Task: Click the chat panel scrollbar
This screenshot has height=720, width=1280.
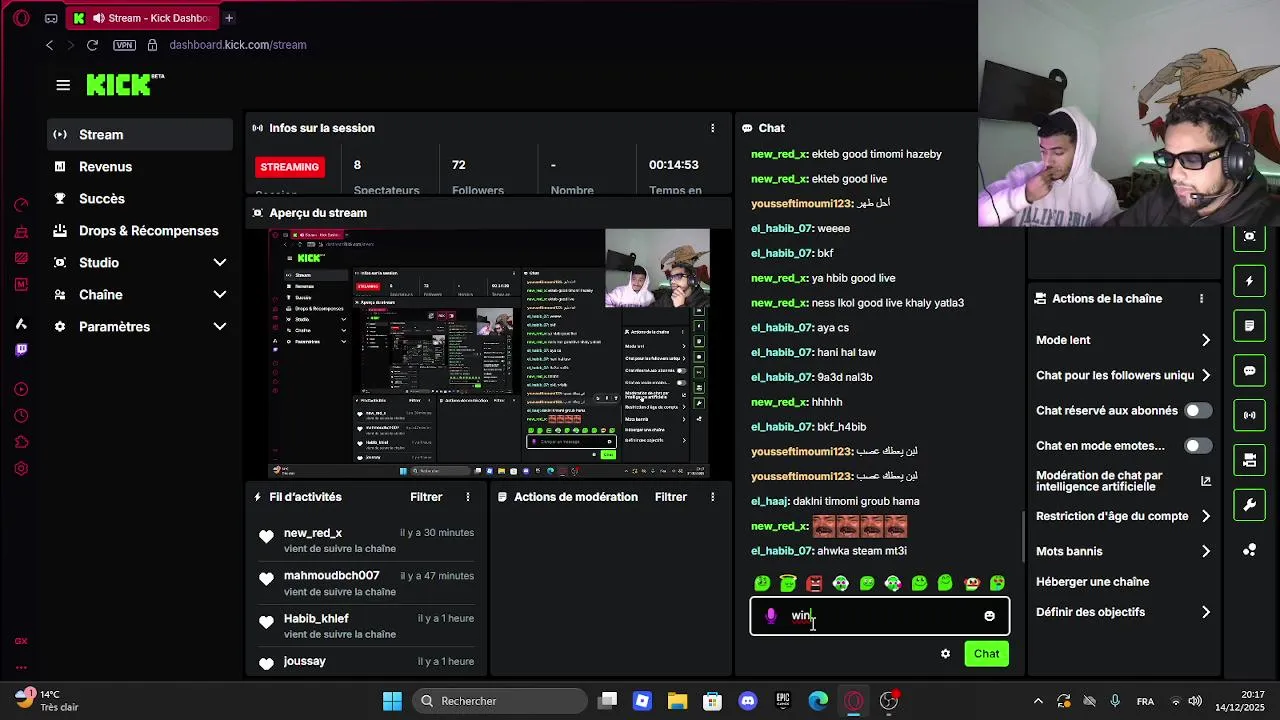Action: [1022, 535]
